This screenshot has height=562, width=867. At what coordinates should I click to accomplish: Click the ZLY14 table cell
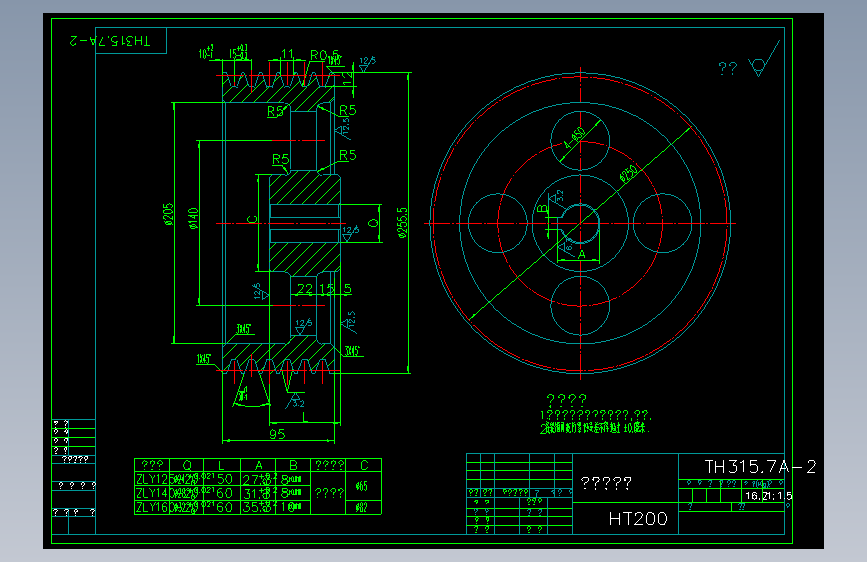pyautogui.click(x=152, y=493)
